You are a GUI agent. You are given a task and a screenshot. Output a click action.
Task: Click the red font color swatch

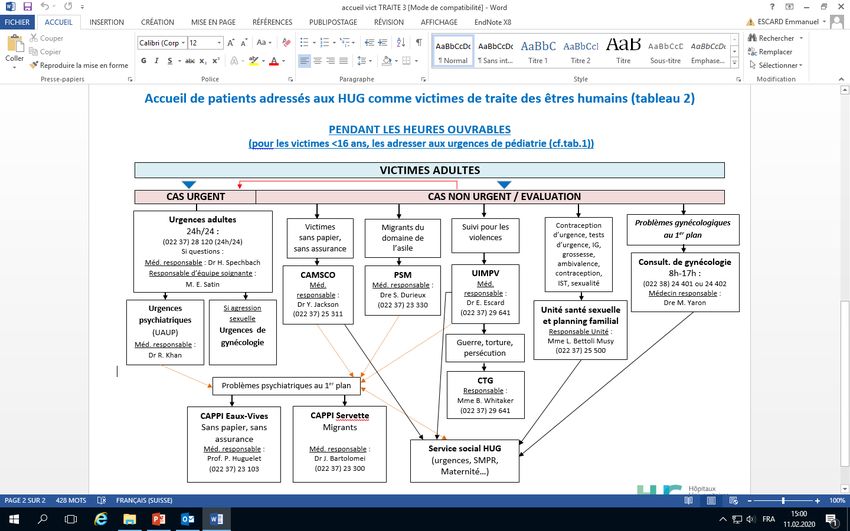click(x=274, y=61)
